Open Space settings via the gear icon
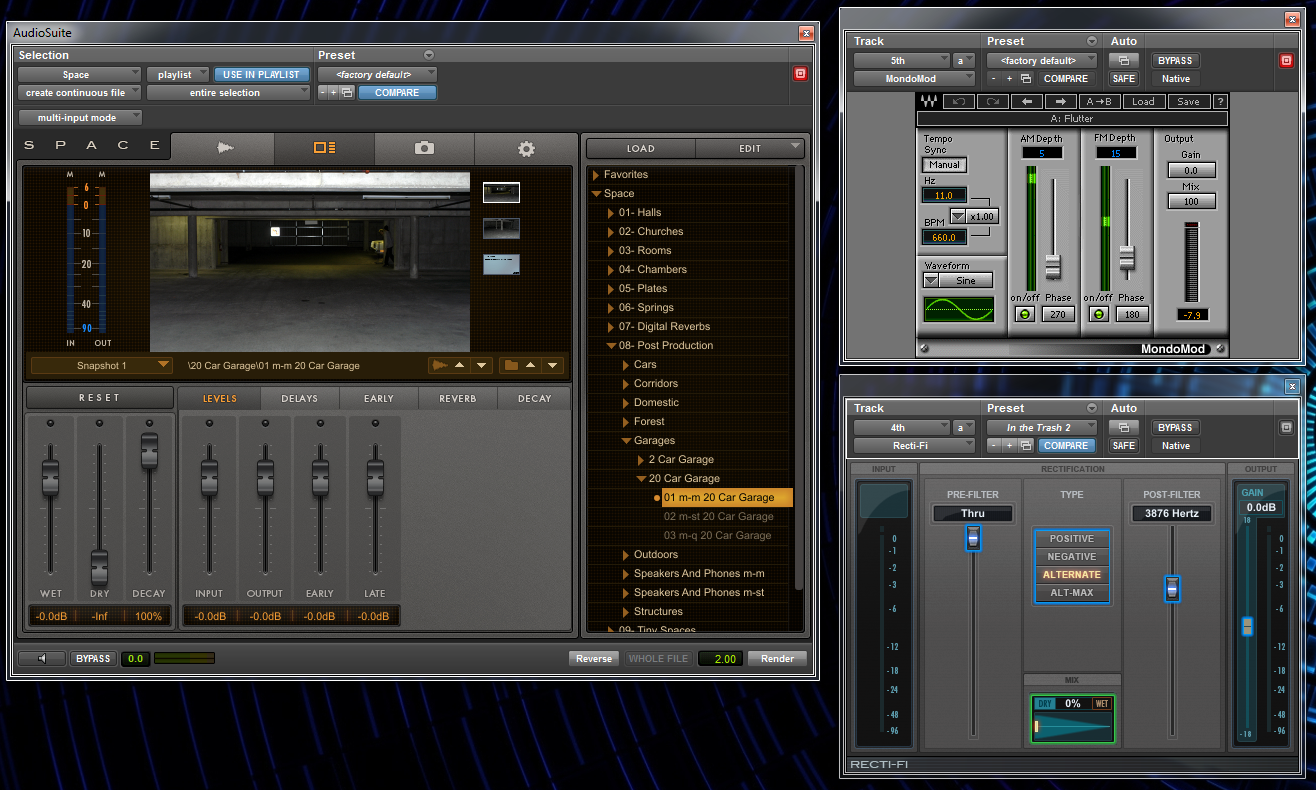The height and width of the screenshot is (790, 1316). pos(526,148)
